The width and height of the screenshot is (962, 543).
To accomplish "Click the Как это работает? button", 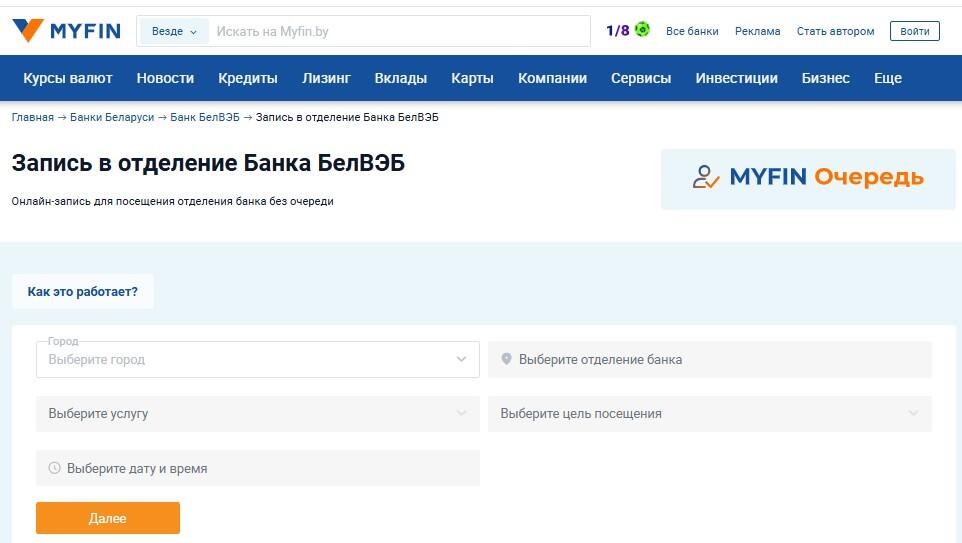I will pyautogui.click(x=83, y=292).
